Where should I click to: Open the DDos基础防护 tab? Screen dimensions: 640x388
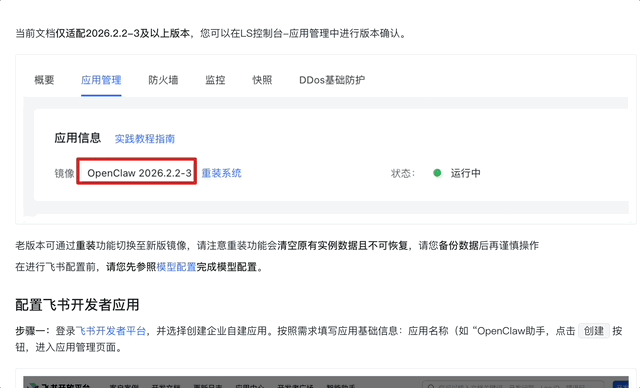pos(332,80)
